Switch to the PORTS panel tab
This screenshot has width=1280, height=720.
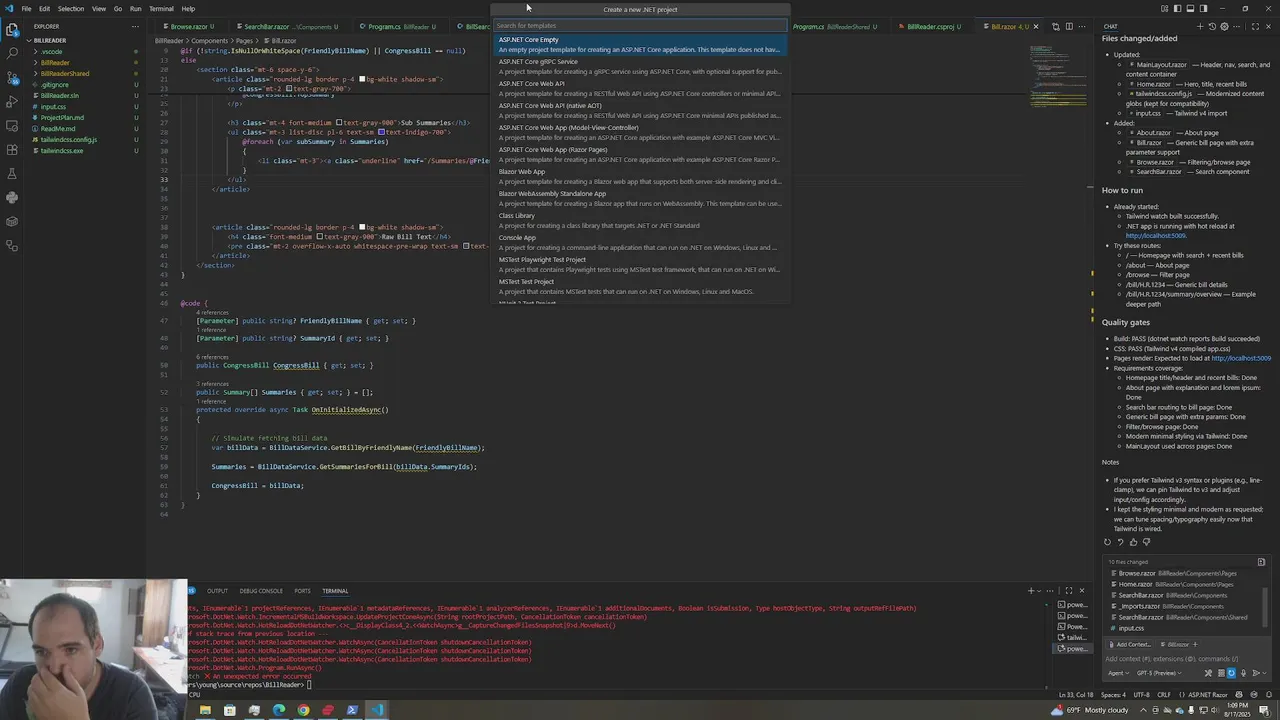coord(302,591)
